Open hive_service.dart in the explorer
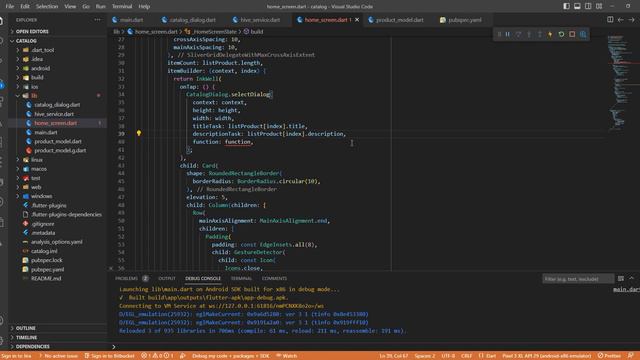640x360 pixels. [54, 114]
